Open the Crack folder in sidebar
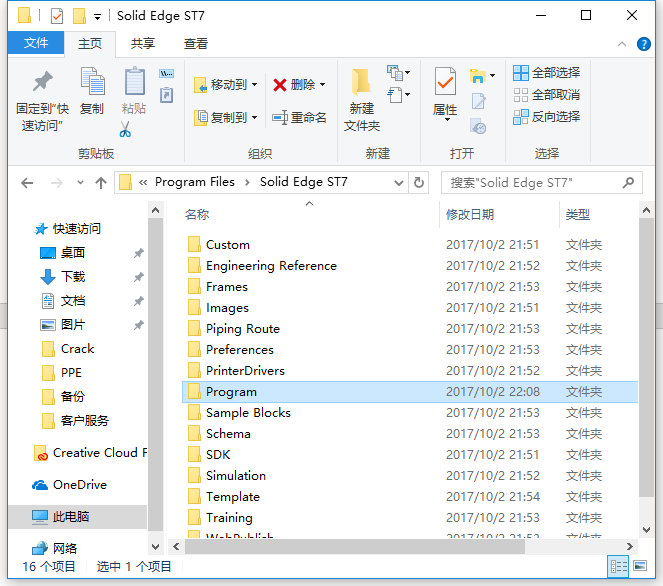This screenshot has width=663, height=586. point(68,349)
